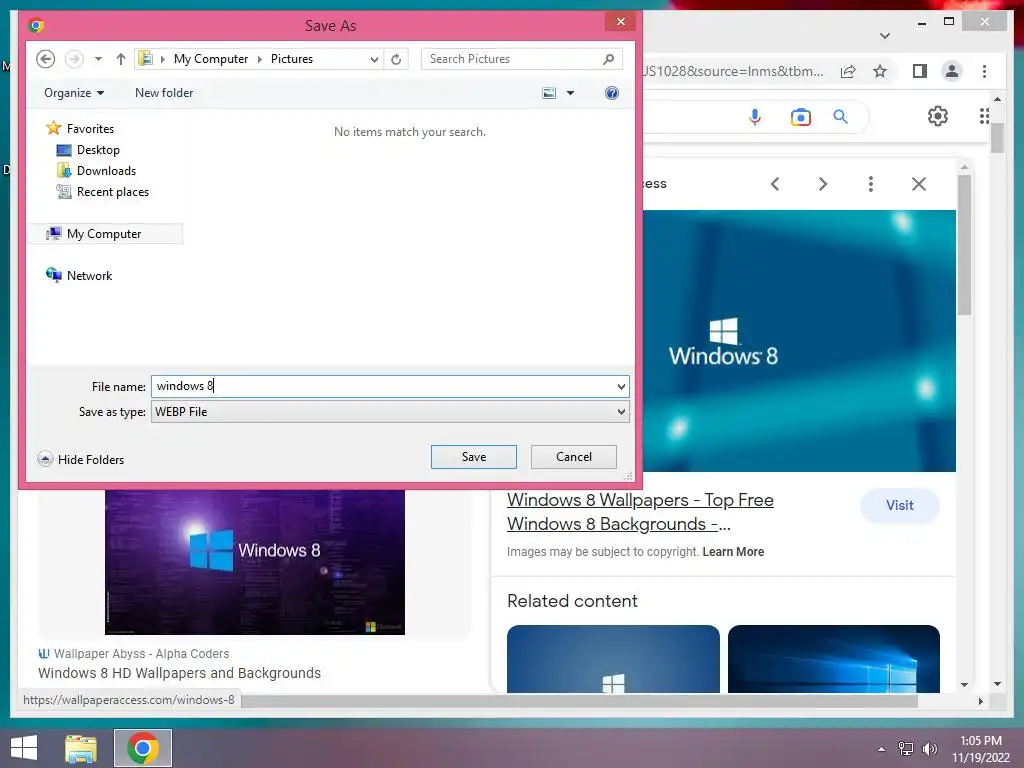Search by image with Google Lens
This screenshot has height=768, width=1024.
pos(800,117)
